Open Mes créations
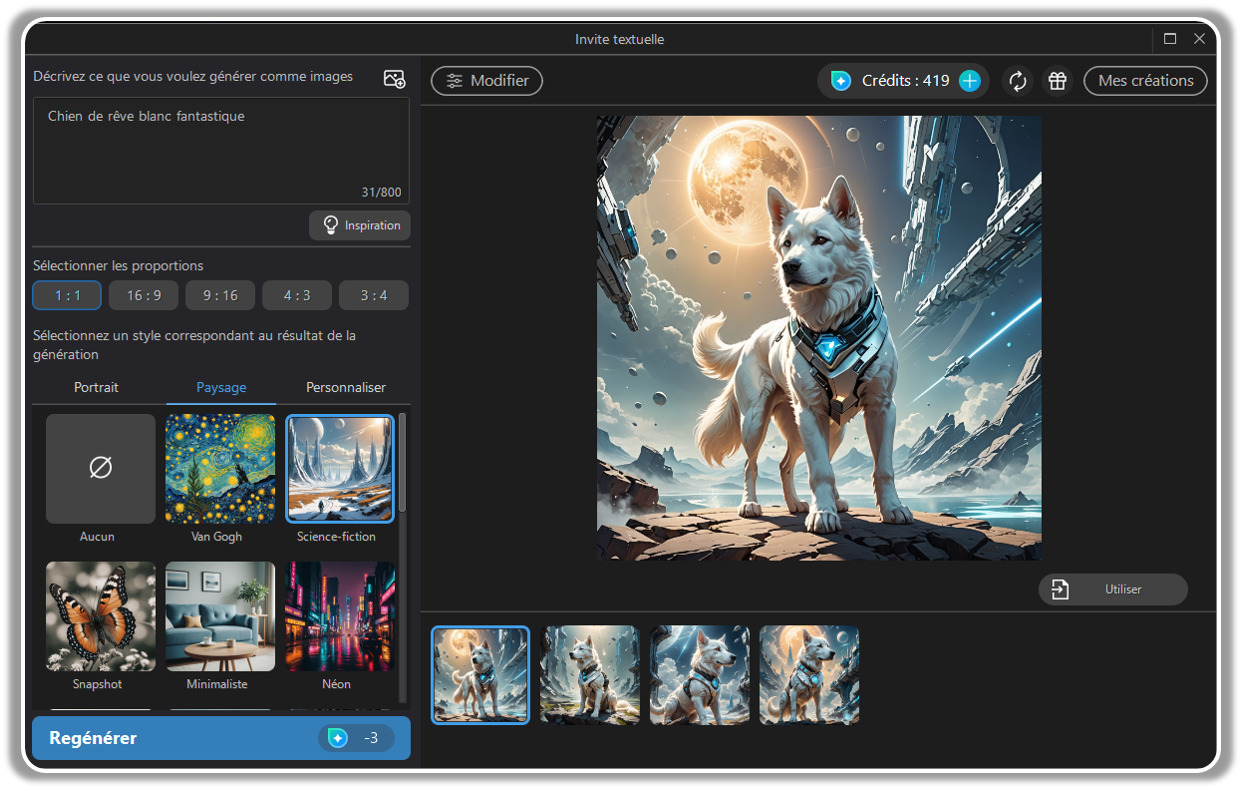The image size is (1242, 790). pyautogui.click(x=1146, y=81)
